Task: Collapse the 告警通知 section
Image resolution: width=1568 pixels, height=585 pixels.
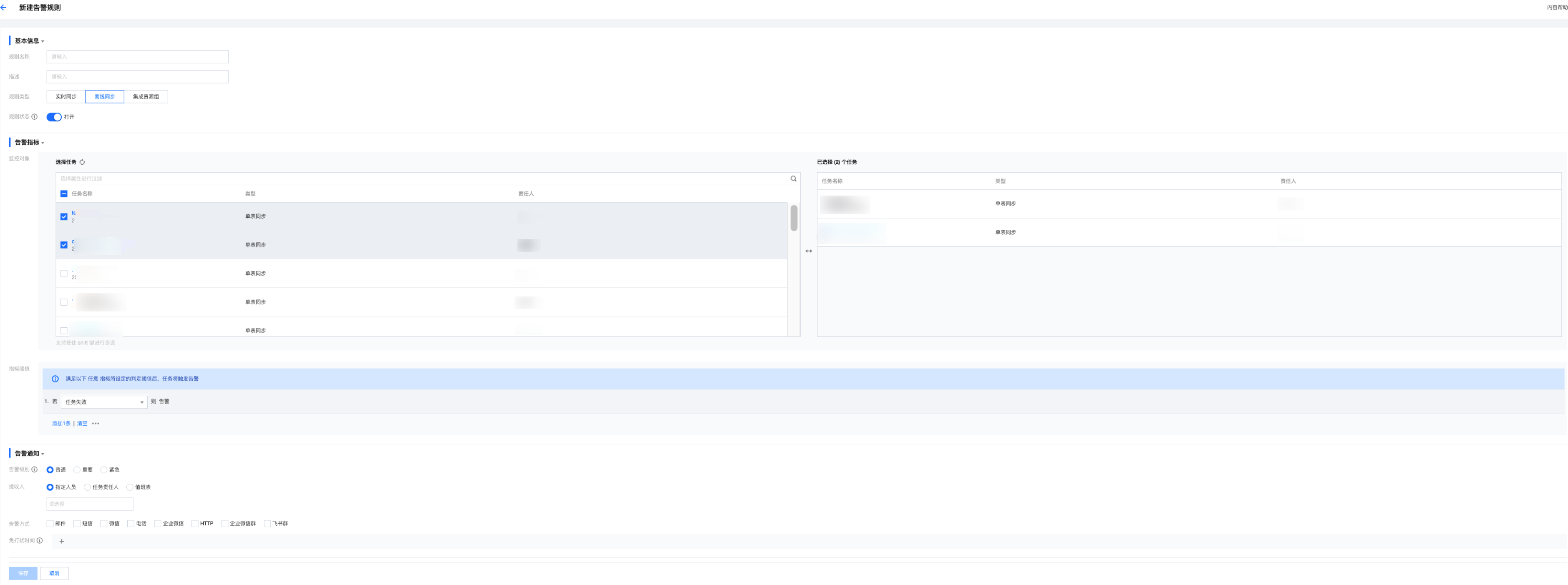Action: click(x=43, y=454)
